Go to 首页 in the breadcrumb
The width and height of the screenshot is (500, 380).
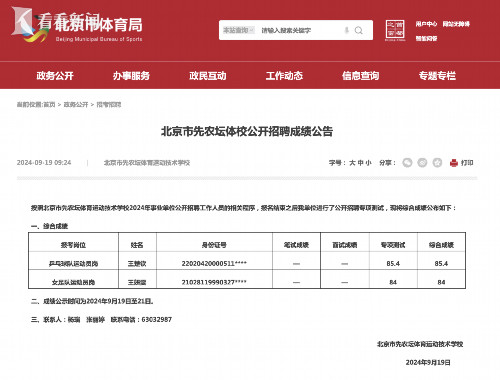(x=49, y=105)
